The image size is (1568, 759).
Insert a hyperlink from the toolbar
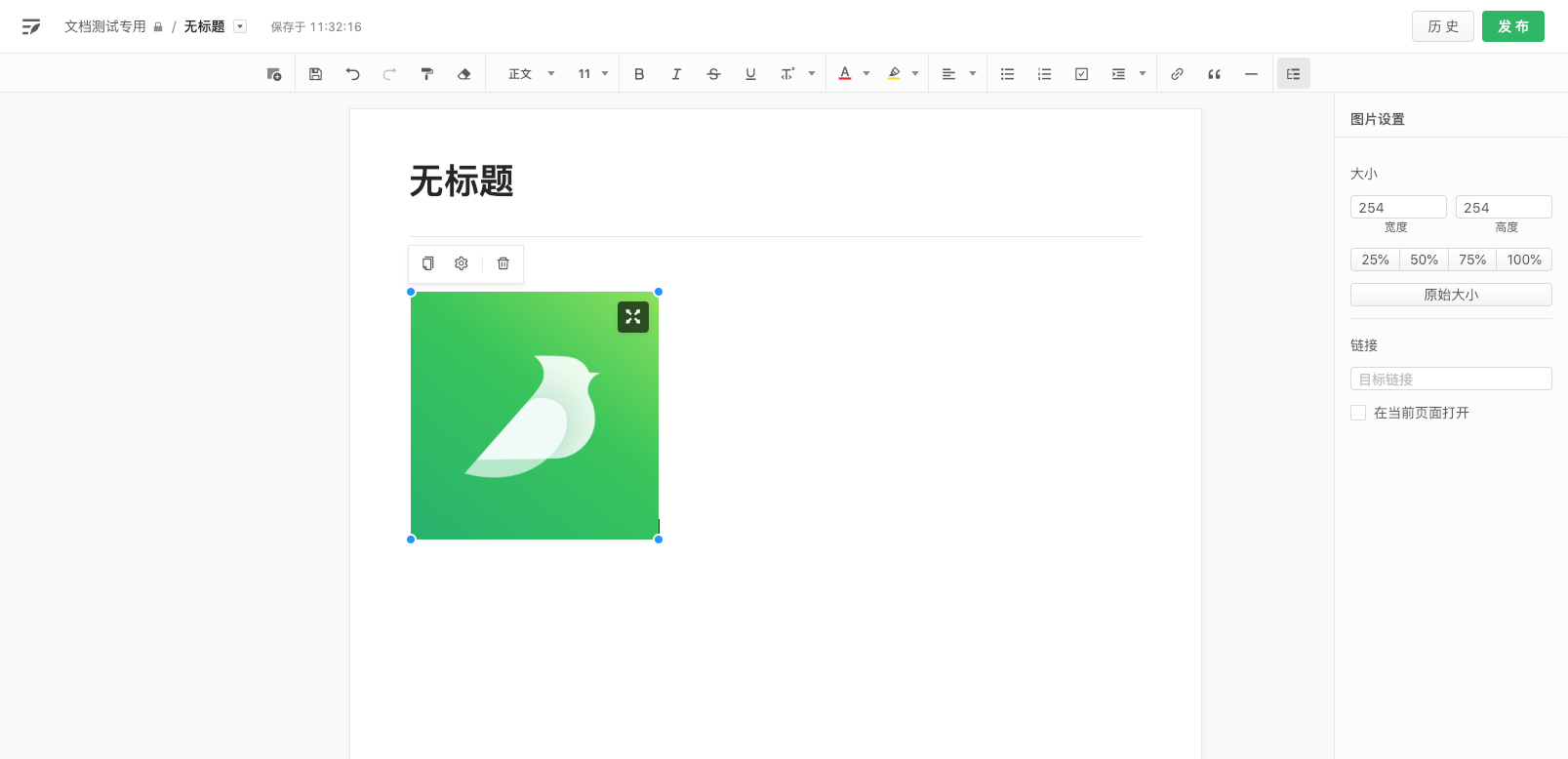pyautogui.click(x=1177, y=74)
